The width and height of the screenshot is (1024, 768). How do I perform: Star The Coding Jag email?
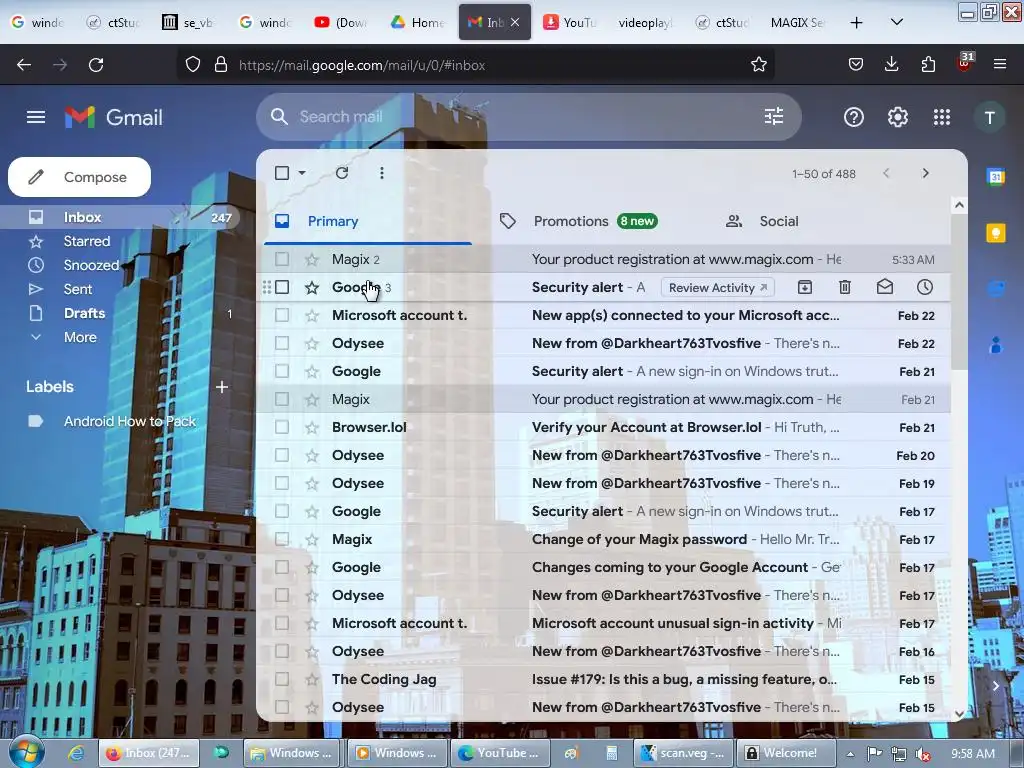312,680
